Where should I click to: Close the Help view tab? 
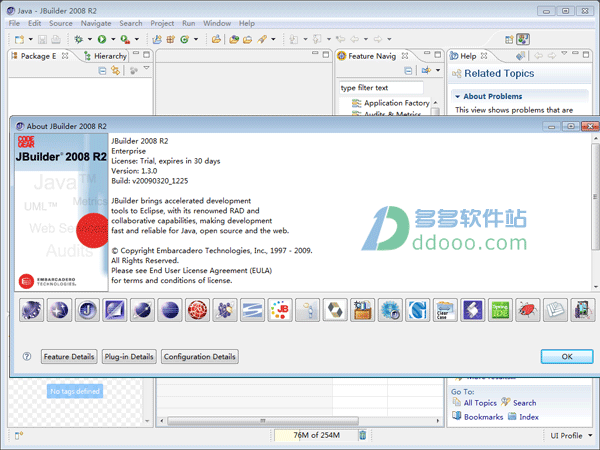pos(484,56)
